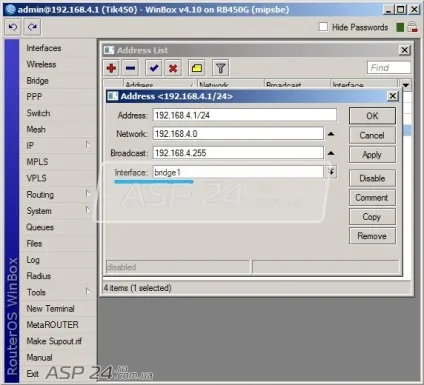This screenshot has width=424, height=385.
Task: Click the Copy button
Action: (x=372, y=217)
